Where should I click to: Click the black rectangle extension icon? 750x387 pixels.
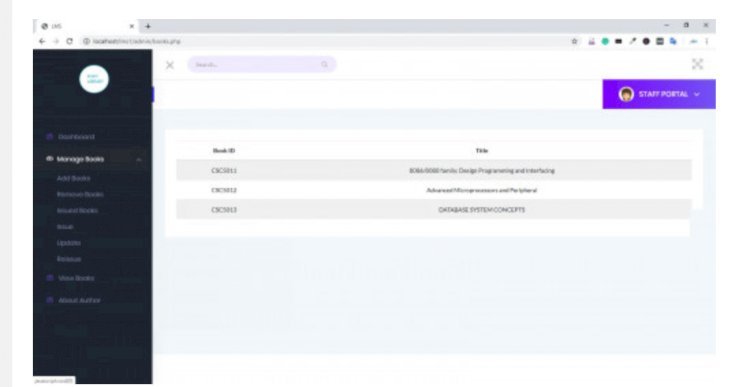[x=618, y=42]
